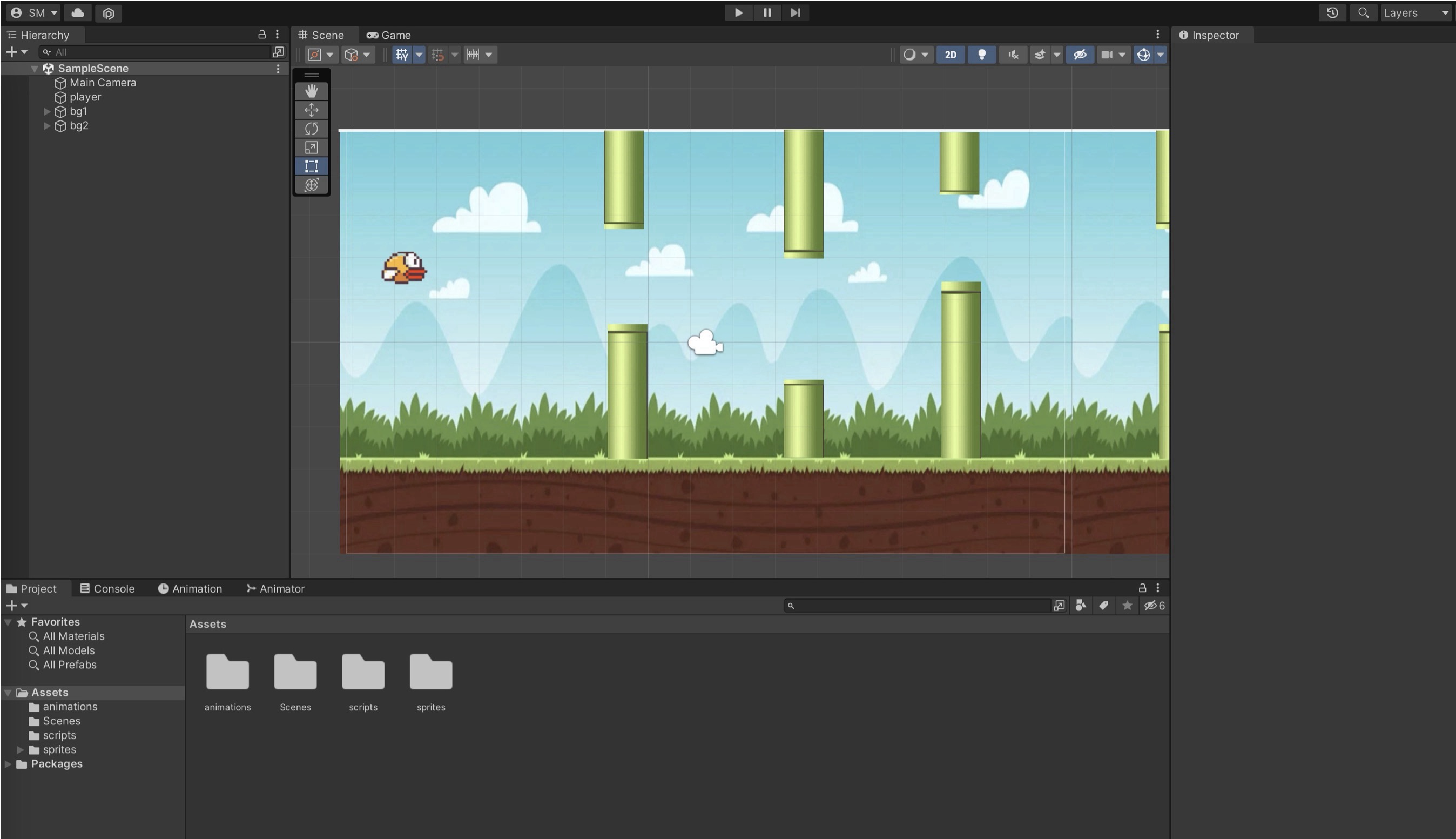Toggle Gizmos visibility in scene
1456x839 pixels.
click(x=1143, y=55)
